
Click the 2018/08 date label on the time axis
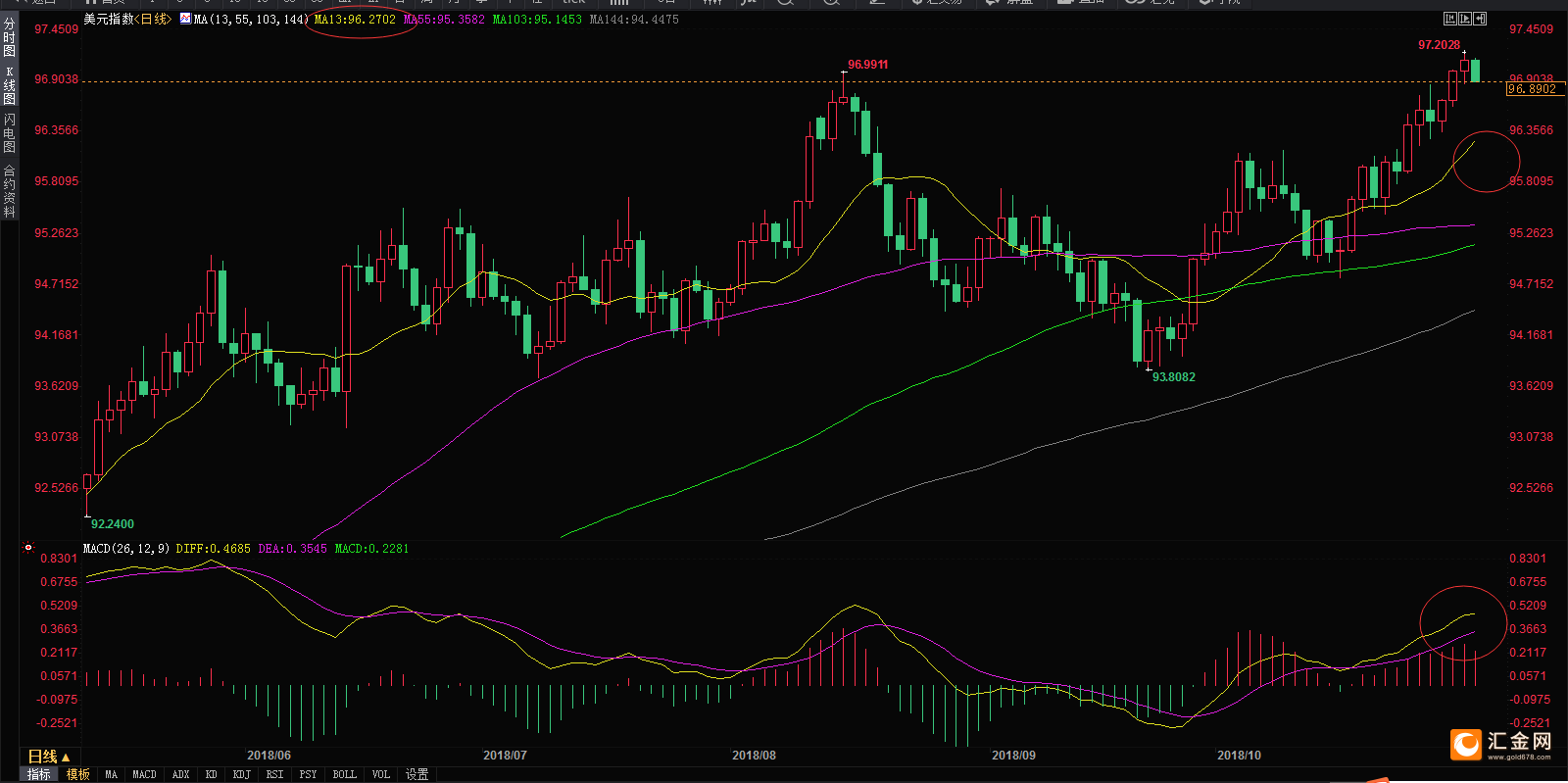(x=754, y=756)
